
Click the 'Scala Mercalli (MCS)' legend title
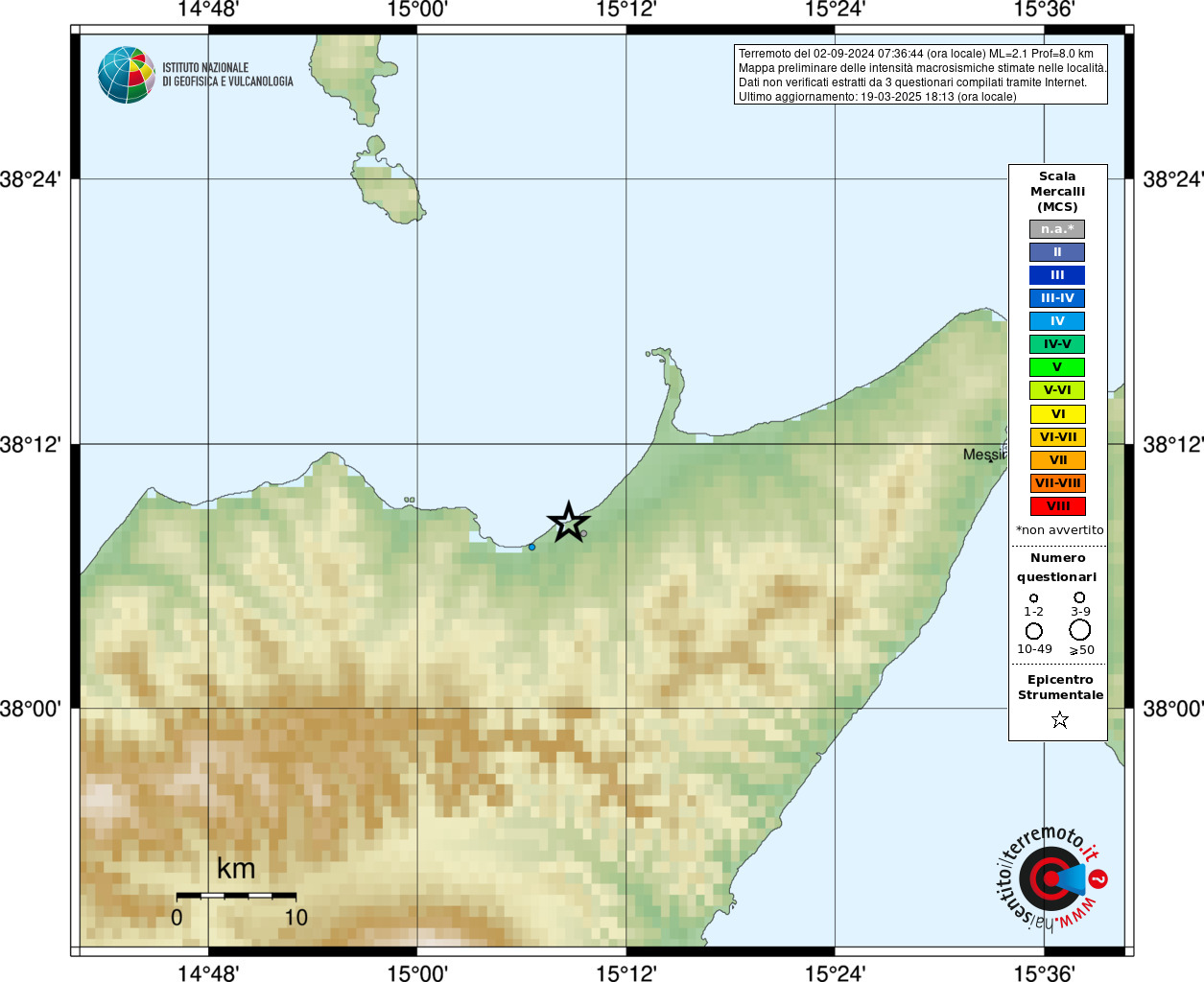(1057, 192)
